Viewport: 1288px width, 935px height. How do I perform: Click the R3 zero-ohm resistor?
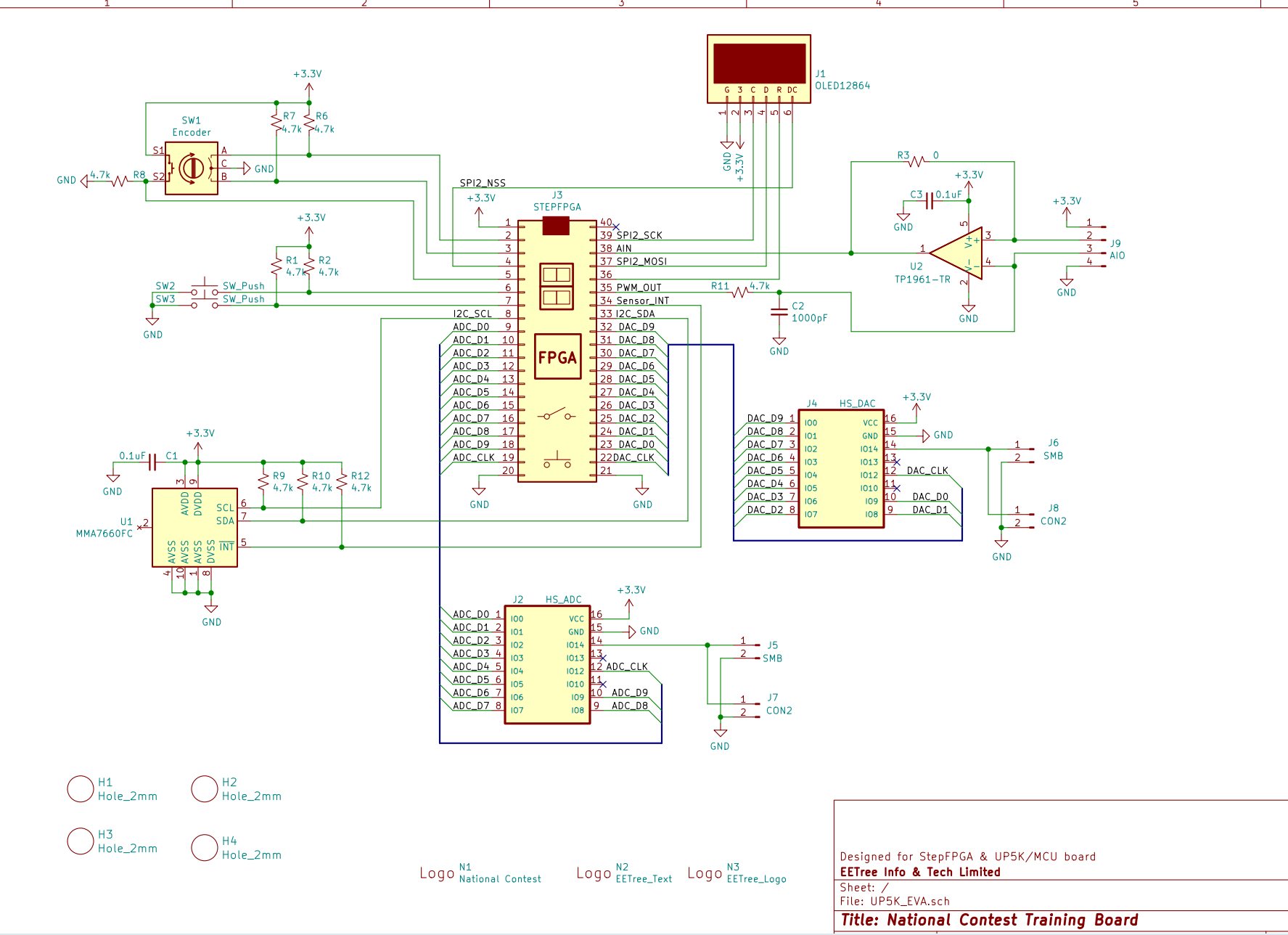pos(916,161)
